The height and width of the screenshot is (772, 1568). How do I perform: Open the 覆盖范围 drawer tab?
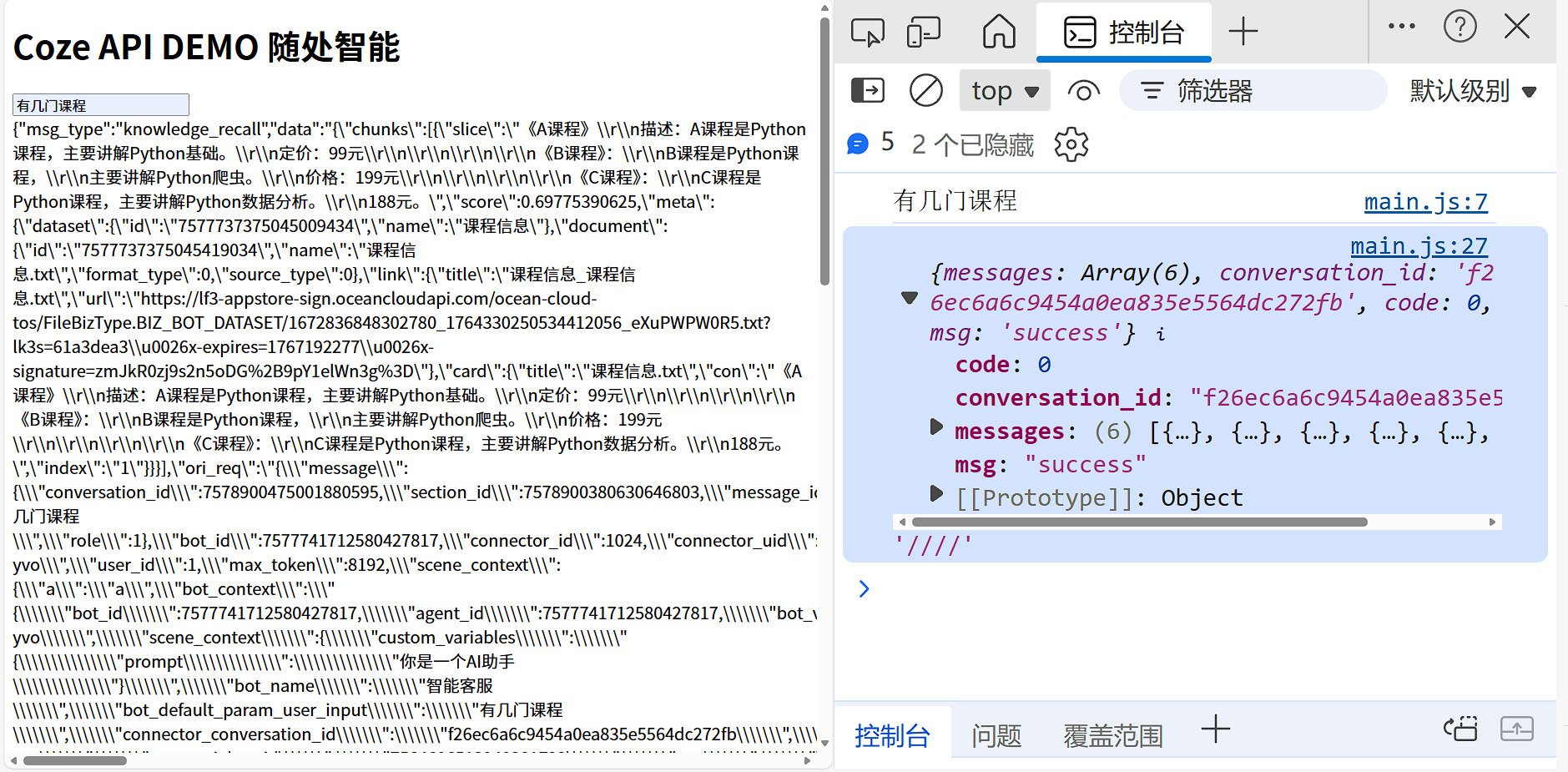tap(1112, 735)
